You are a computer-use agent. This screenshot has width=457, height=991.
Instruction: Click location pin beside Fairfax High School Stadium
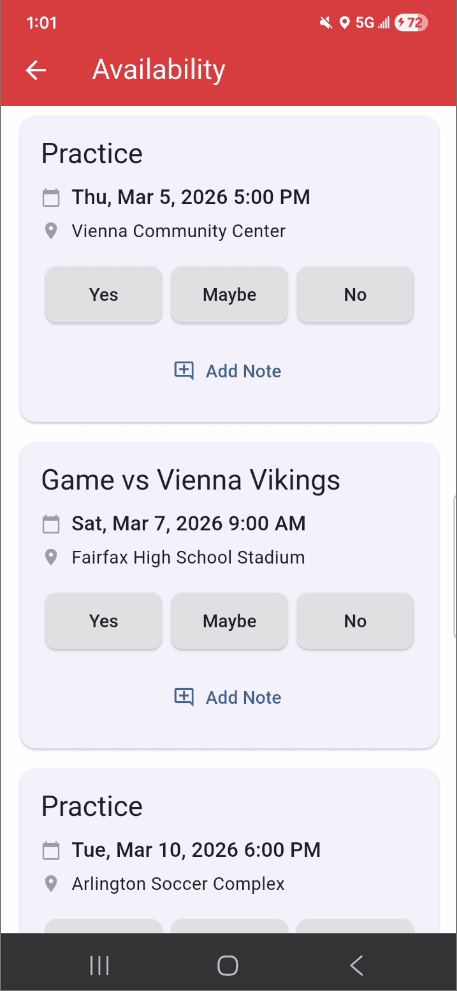click(x=51, y=557)
